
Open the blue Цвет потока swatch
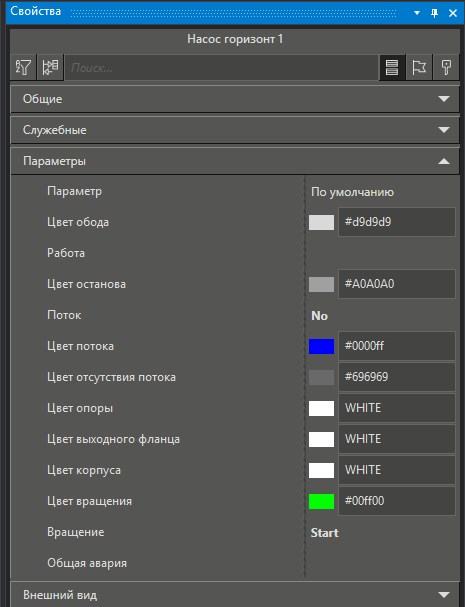point(321,346)
